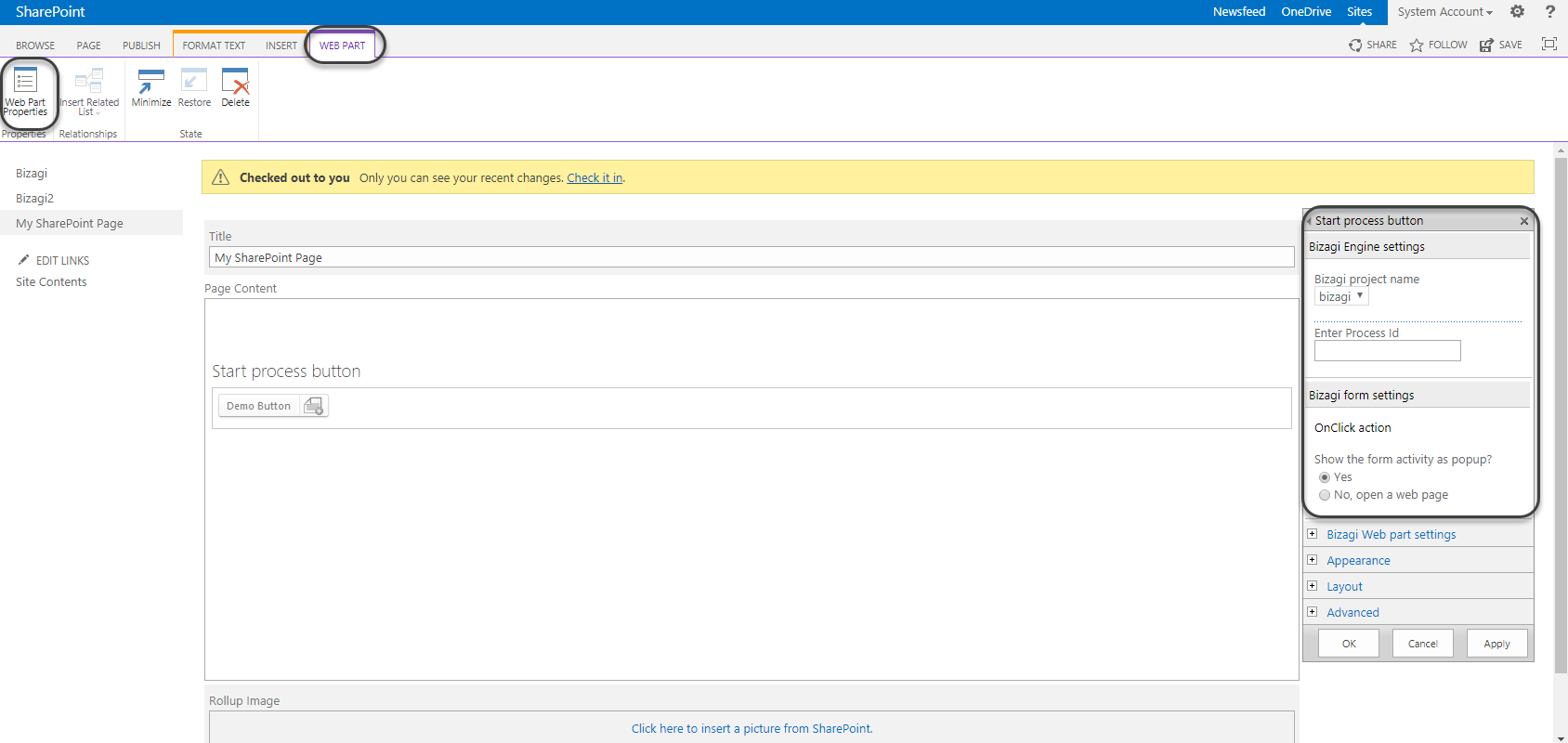The height and width of the screenshot is (743, 1568).
Task: Switch to PAGE ribbon tab
Action: click(89, 46)
